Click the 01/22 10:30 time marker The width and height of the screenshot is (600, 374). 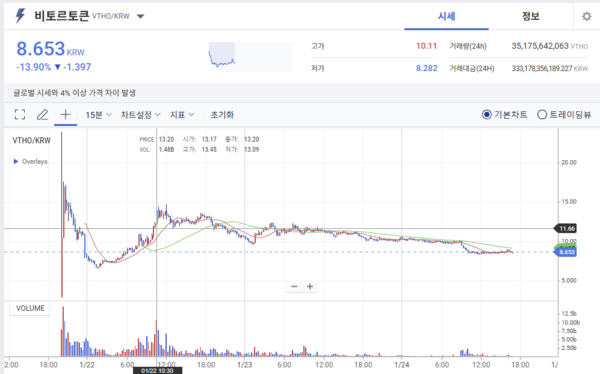[x=157, y=371]
